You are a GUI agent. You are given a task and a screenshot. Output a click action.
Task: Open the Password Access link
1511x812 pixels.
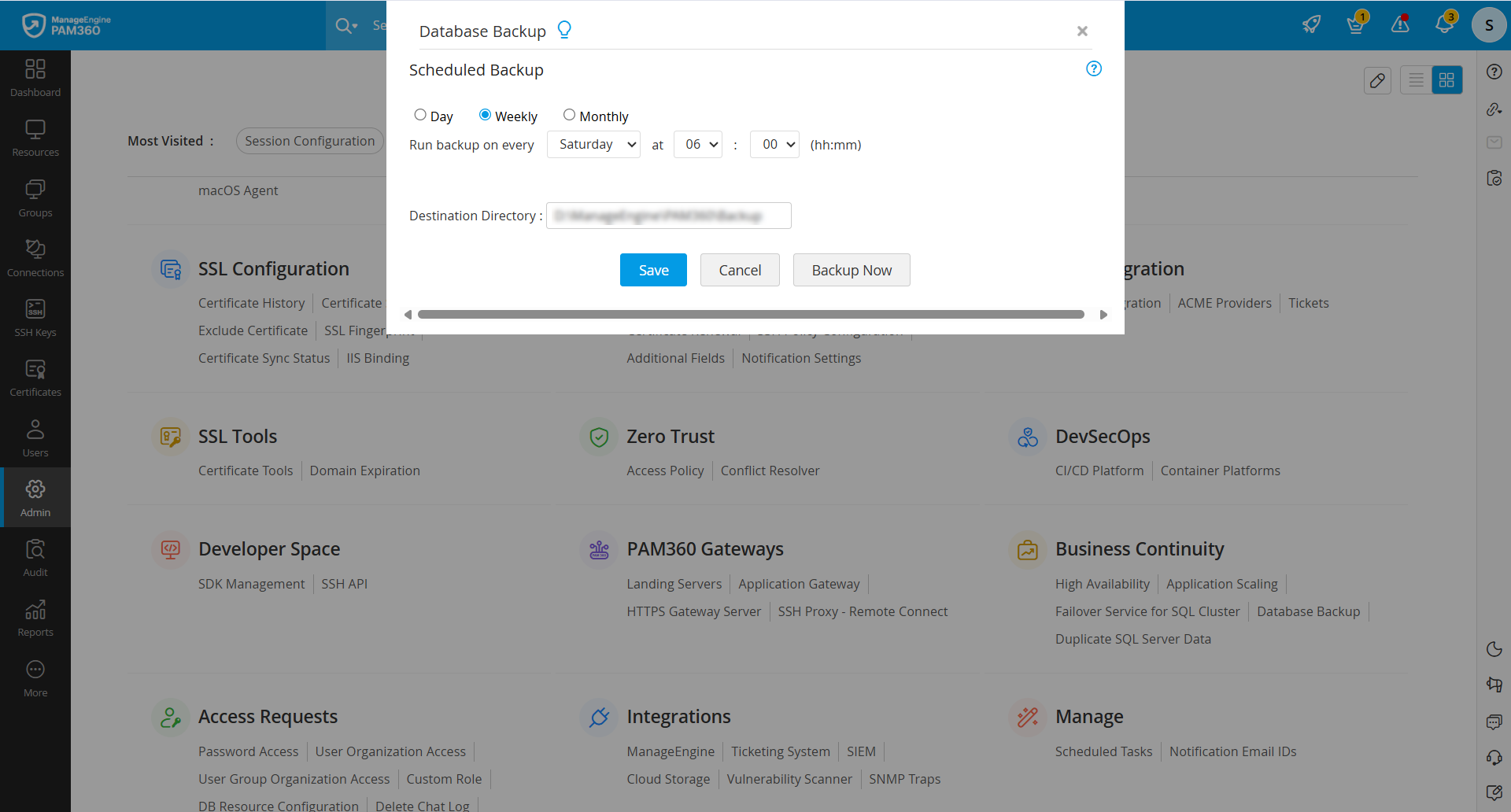point(248,751)
